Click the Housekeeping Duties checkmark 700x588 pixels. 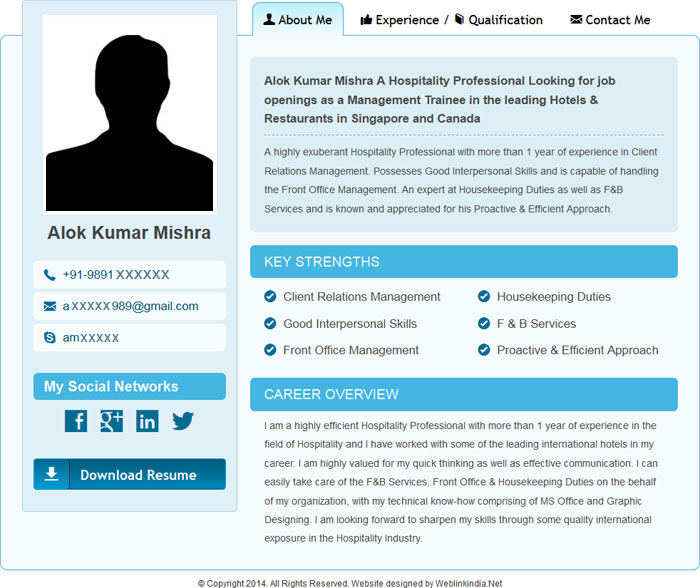pyautogui.click(x=484, y=297)
